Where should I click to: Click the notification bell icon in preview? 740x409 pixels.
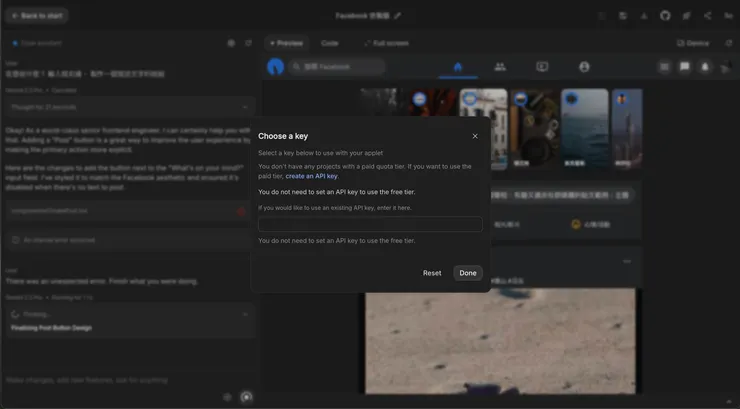pyautogui.click(x=705, y=67)
